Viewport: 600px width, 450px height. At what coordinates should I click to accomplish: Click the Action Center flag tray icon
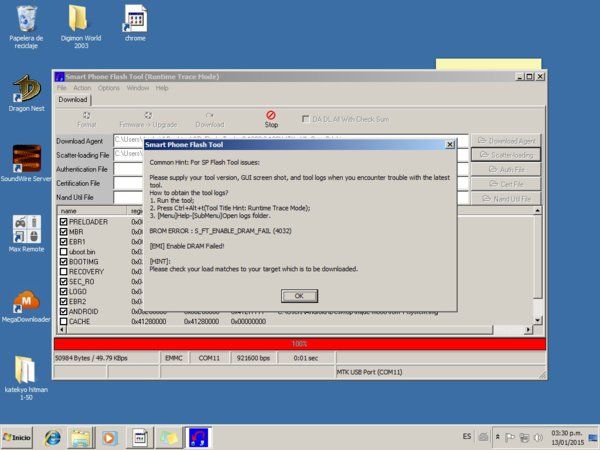click(x=510, y=437)
